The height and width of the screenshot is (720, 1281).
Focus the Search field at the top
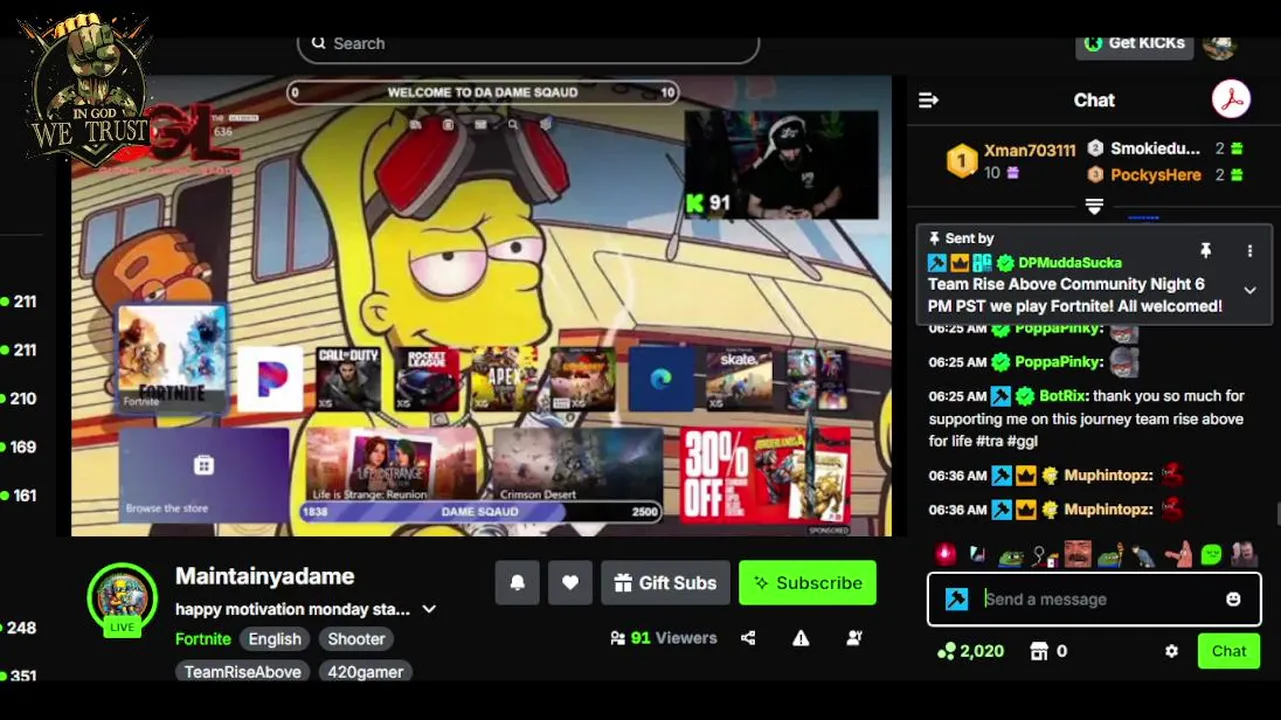tap(528, 44)
